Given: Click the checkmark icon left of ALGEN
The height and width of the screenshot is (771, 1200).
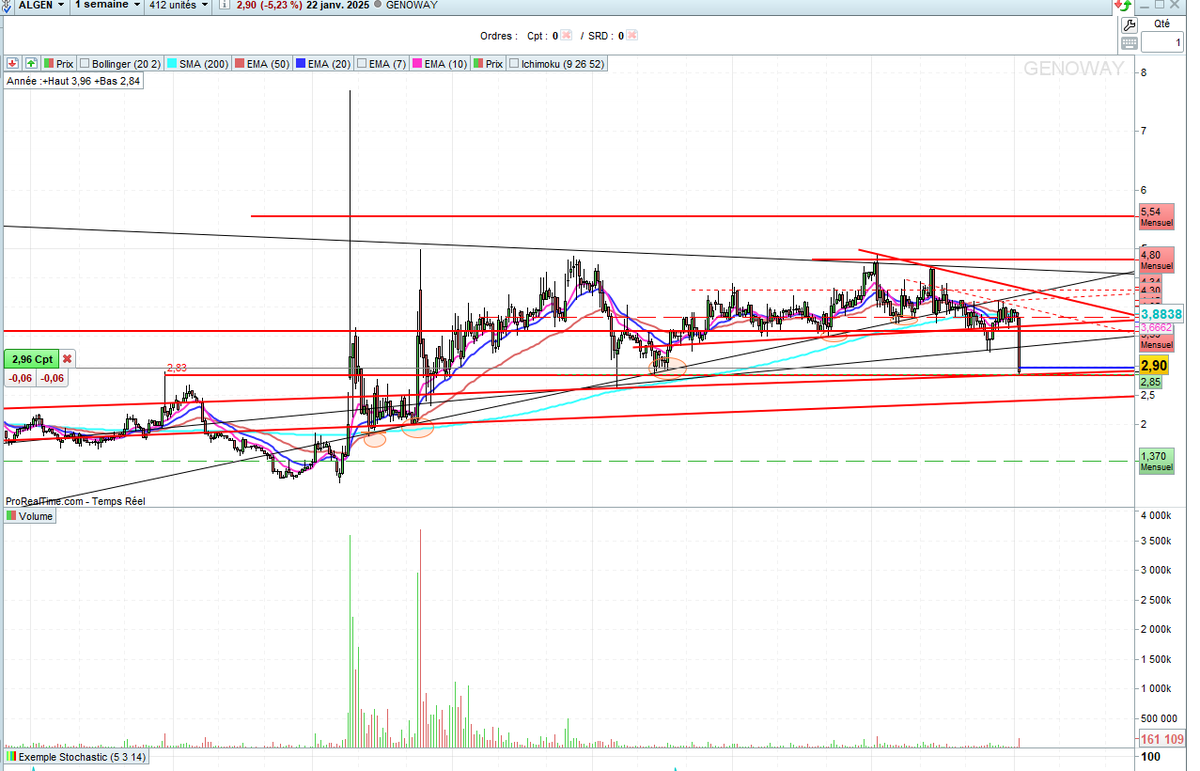Looking at the screenshot, I should (8, 5).
